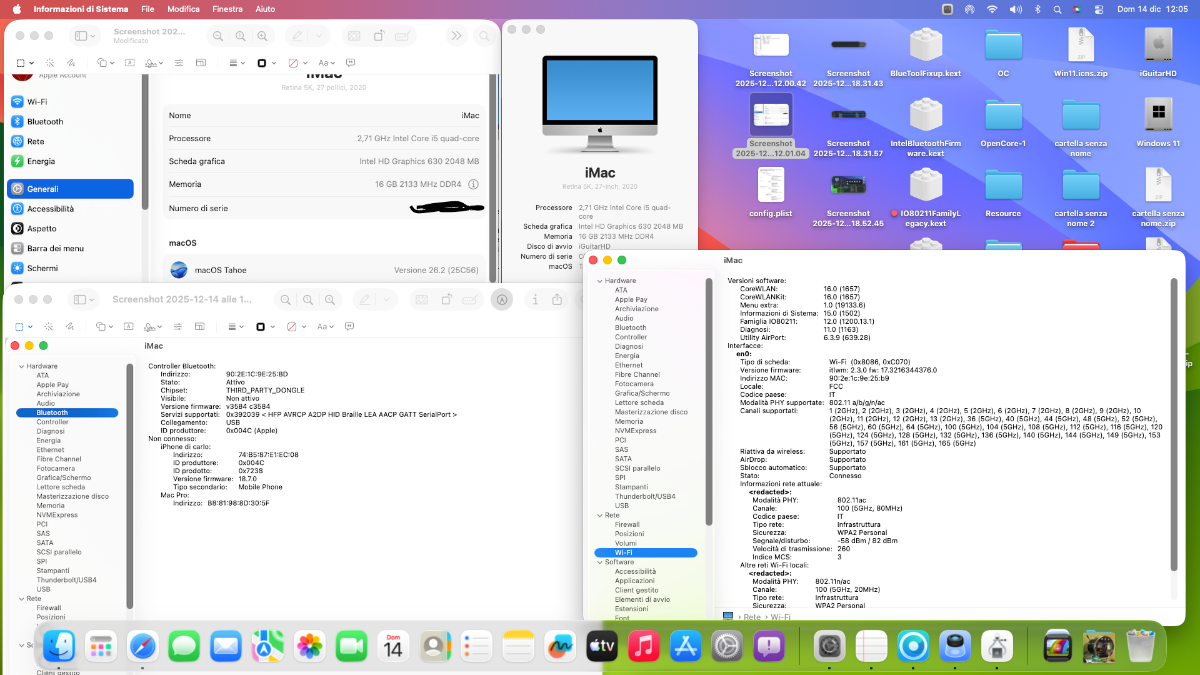Click Rotate icon in upper Preview window toolbar
Viewport: 1200px width, 675px height.
379,36
